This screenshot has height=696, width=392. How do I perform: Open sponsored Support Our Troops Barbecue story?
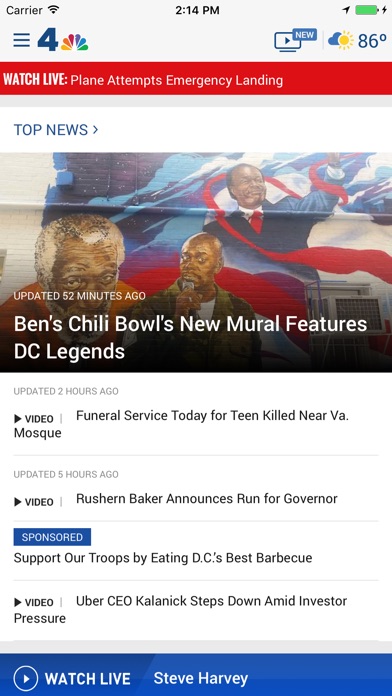pos(163,558)
